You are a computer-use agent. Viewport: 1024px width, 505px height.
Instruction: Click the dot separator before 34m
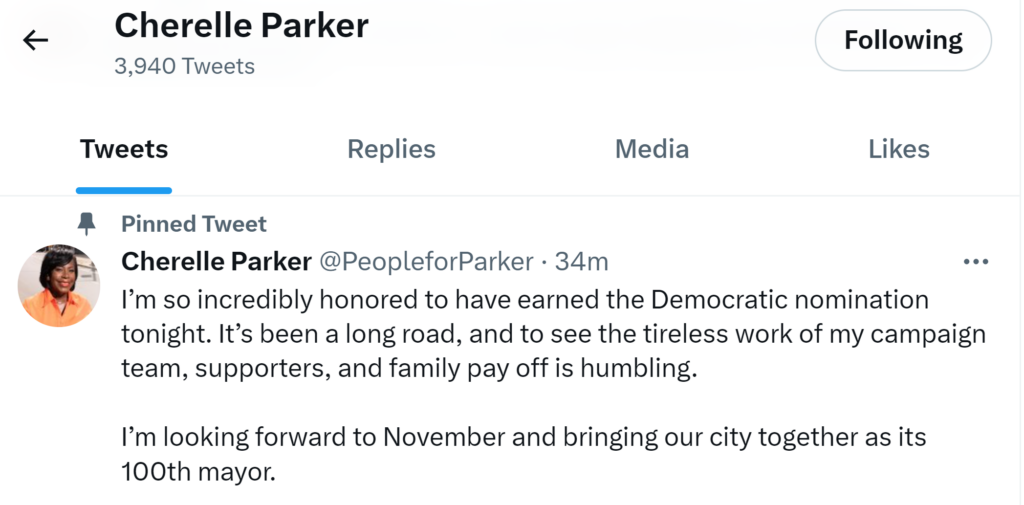click(x=544, y=262)
